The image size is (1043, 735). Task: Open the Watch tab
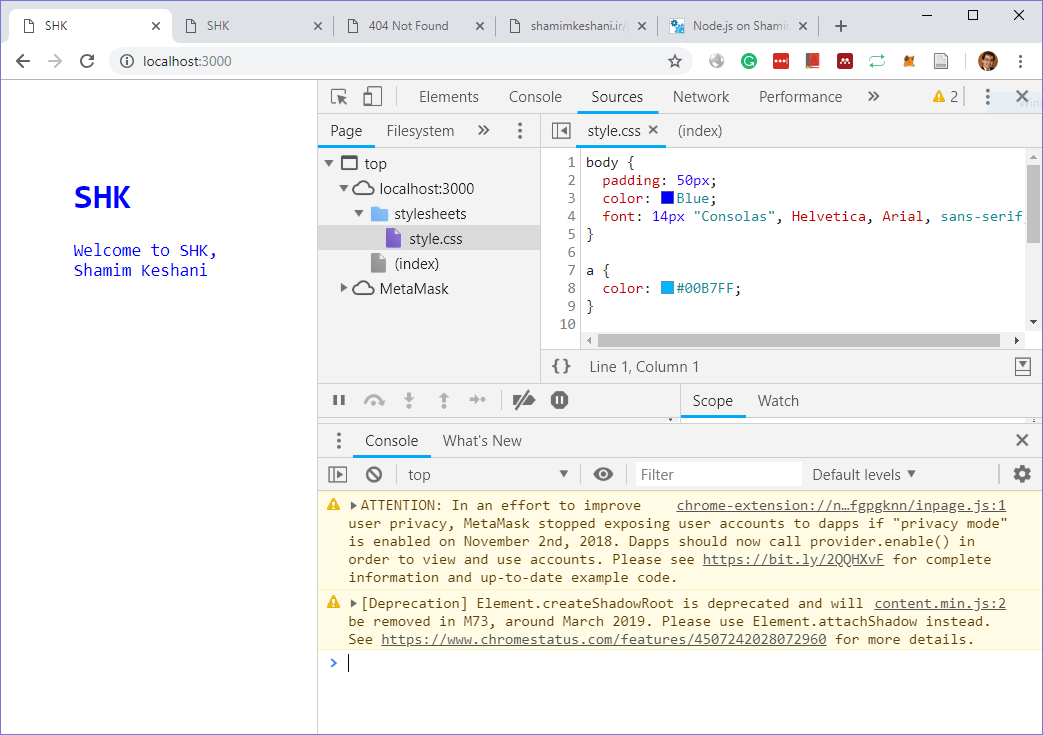(778, 400)
